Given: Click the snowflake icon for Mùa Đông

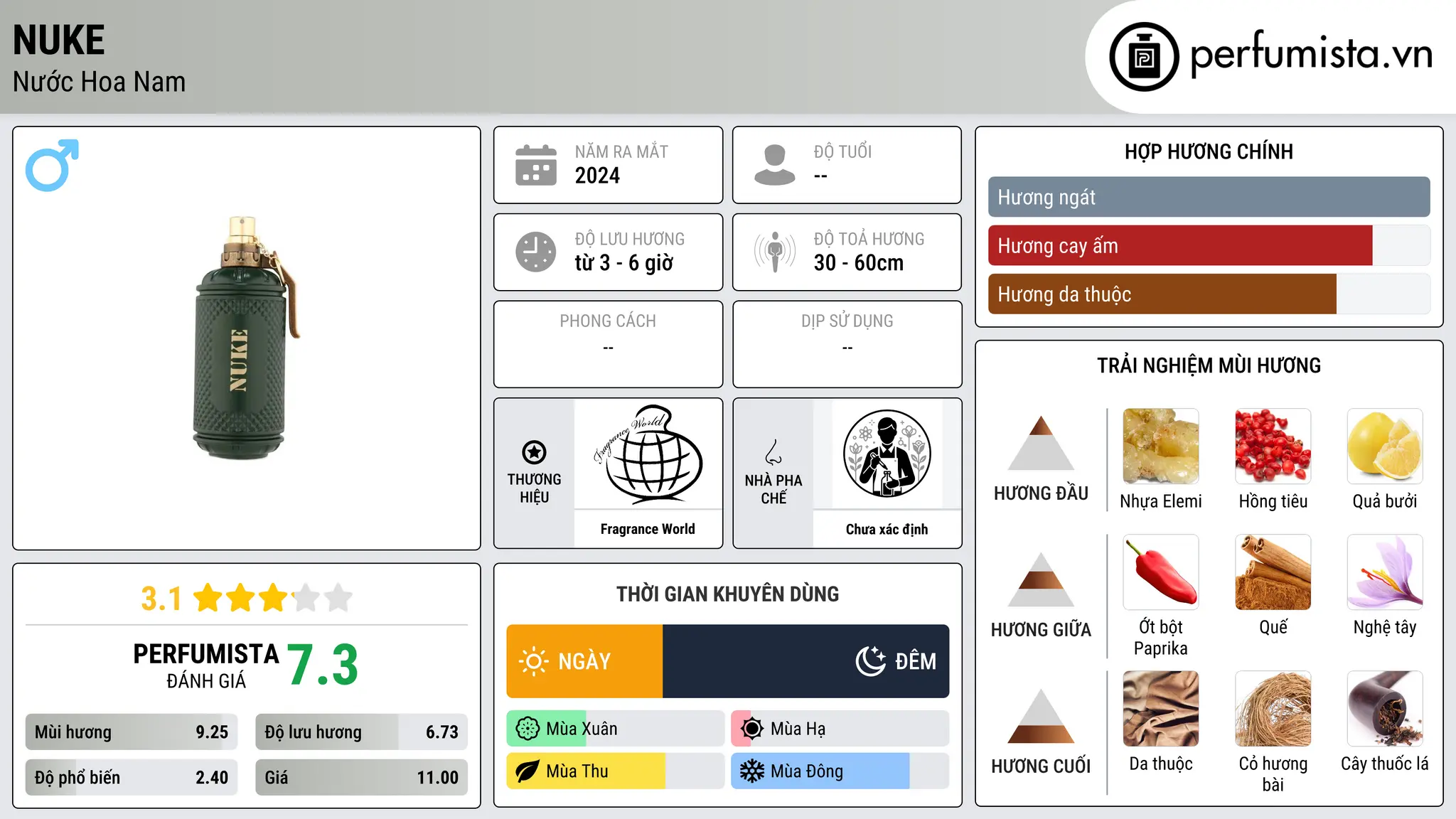Looking at the screenshot, I should tap(751, 771).
